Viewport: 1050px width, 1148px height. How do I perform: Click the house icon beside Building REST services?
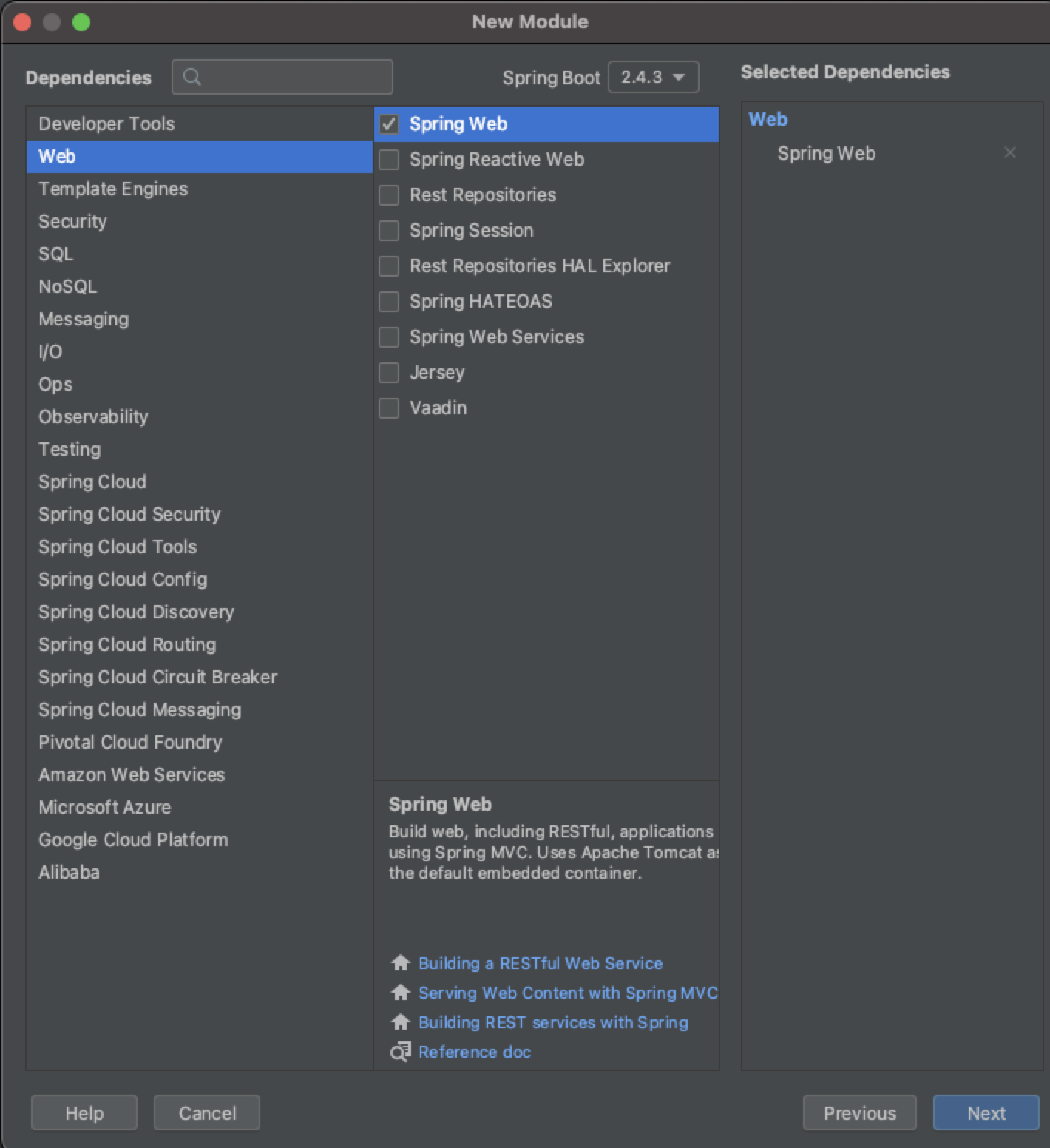400,1022
